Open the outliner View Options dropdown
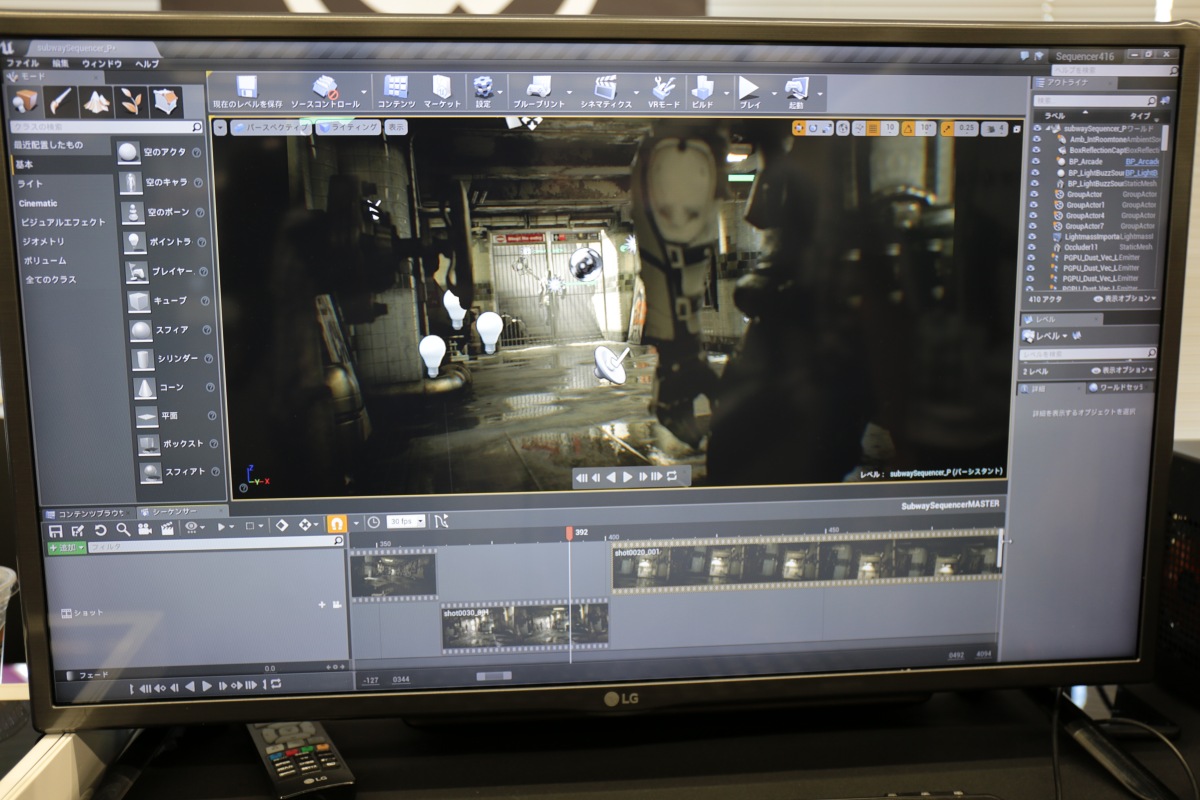Image resolution: width=1200 pixels, height=800 pixels. point(1124,298)
